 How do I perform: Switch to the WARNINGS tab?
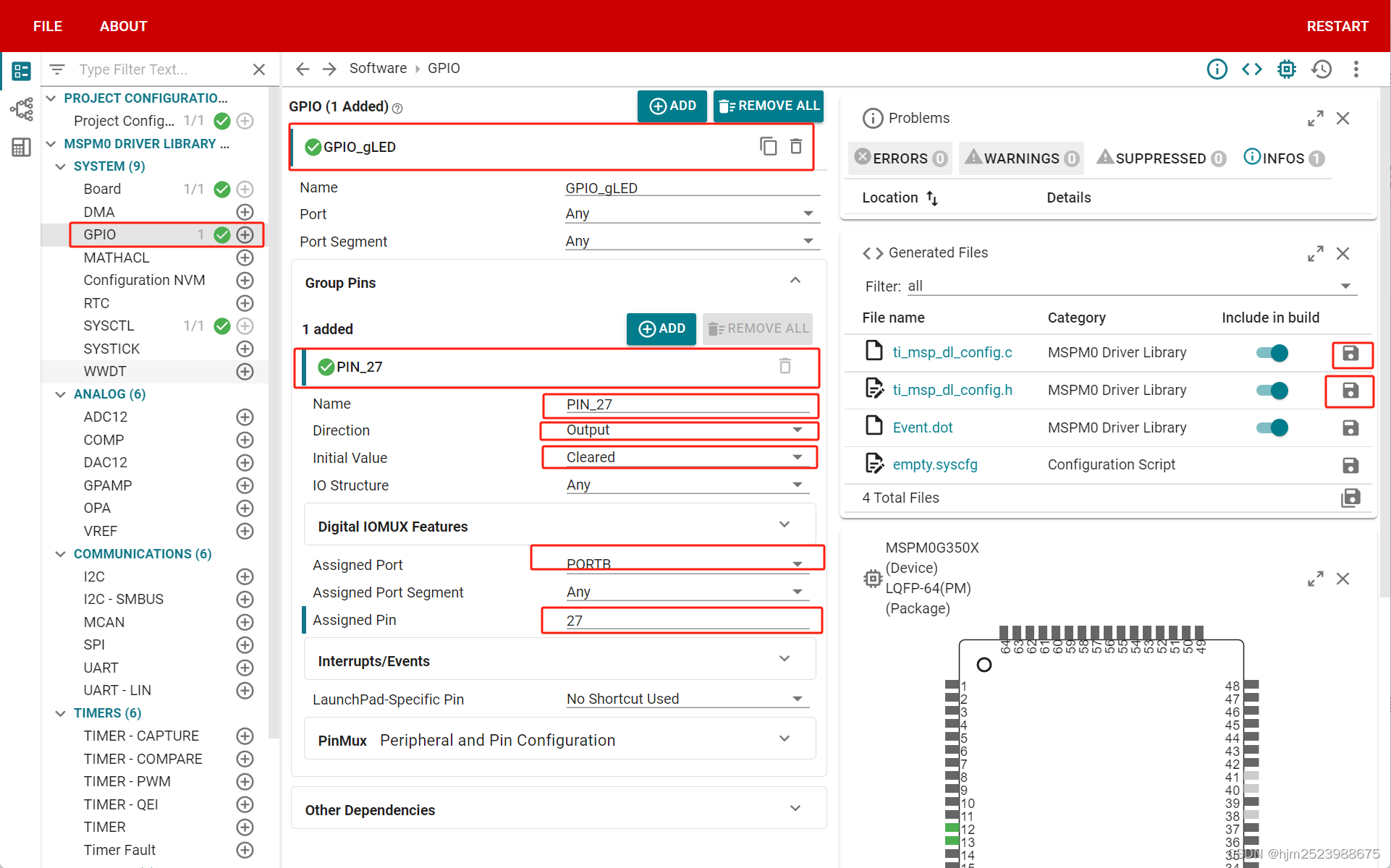coord(1020,158)
